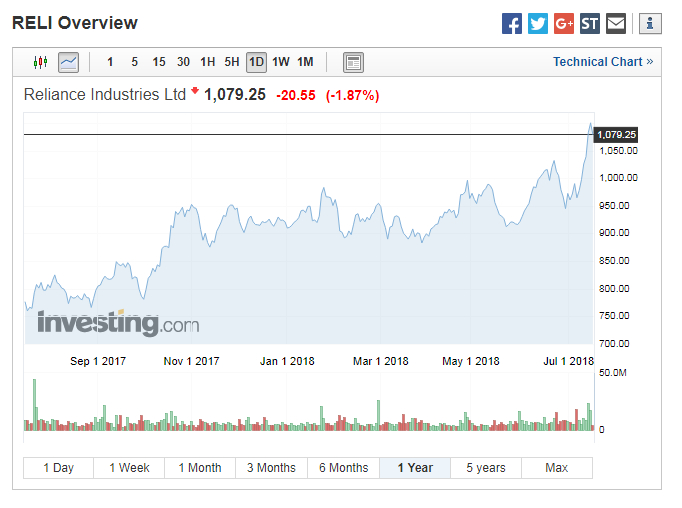
Task: Share chart via email envelope icon
Action: [x=616, y=23]
